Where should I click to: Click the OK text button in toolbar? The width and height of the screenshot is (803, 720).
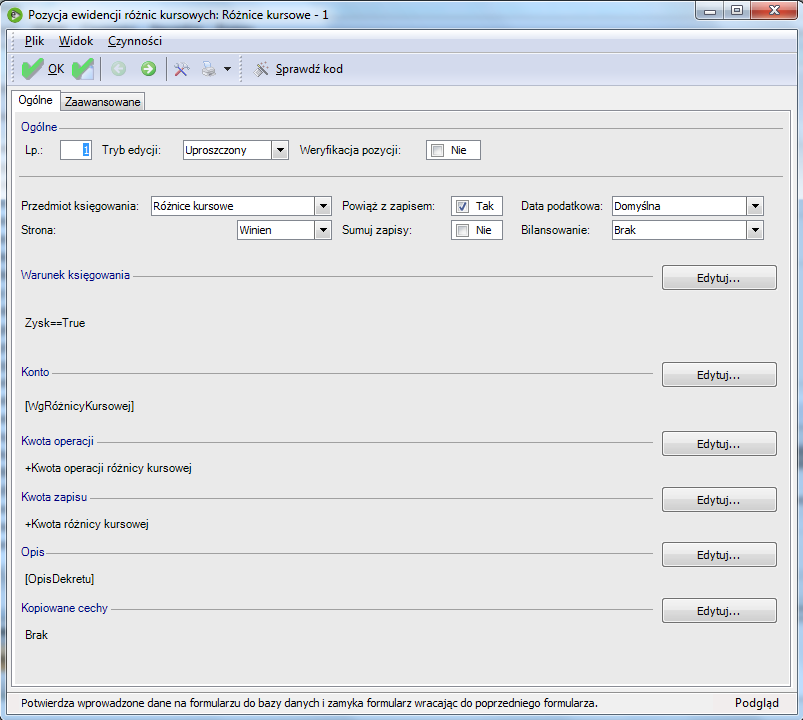[x=56, y=69]
